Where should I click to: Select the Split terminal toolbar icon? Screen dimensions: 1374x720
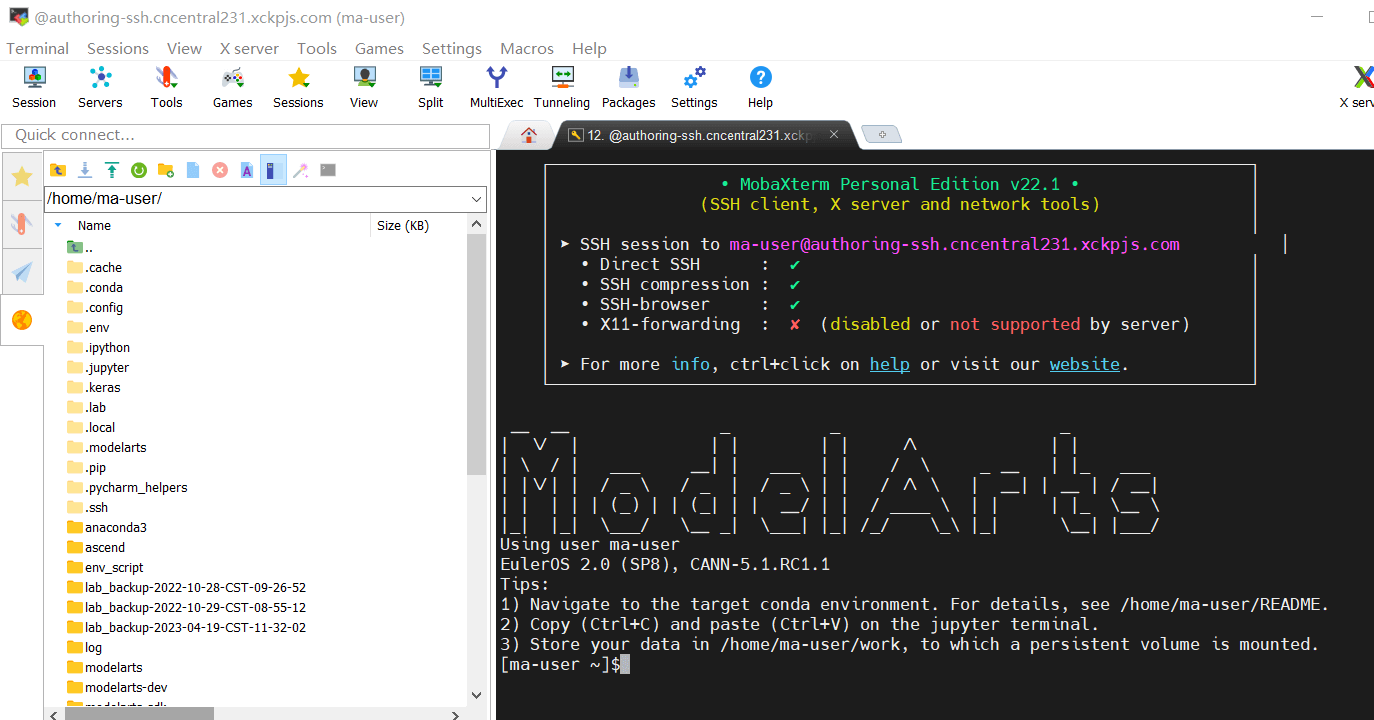431,87
